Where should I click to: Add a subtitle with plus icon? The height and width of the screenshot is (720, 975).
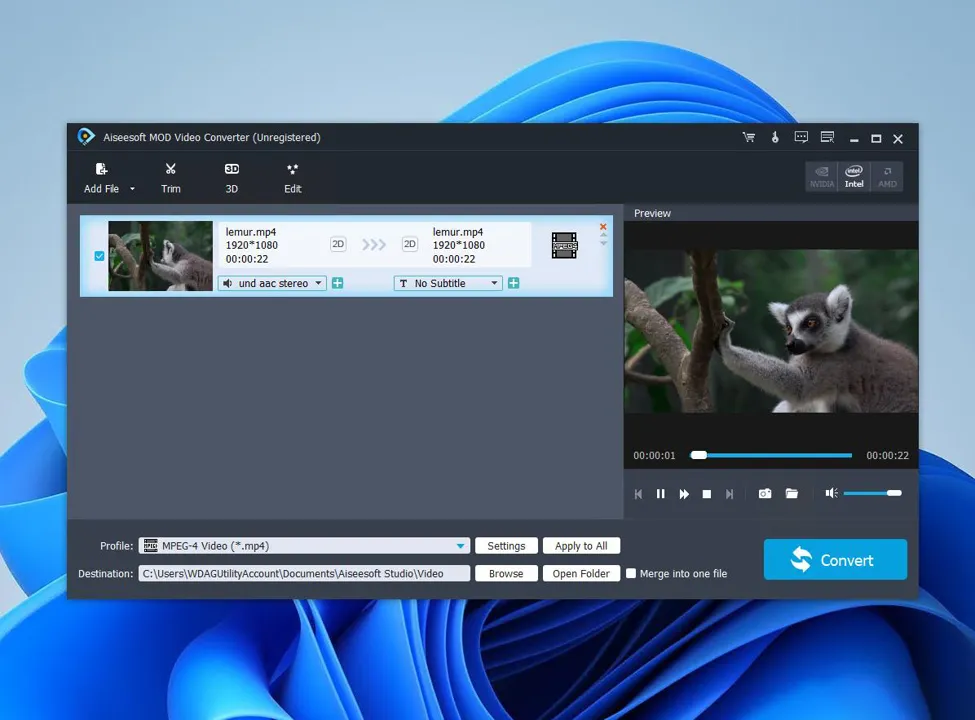(514, 283)
